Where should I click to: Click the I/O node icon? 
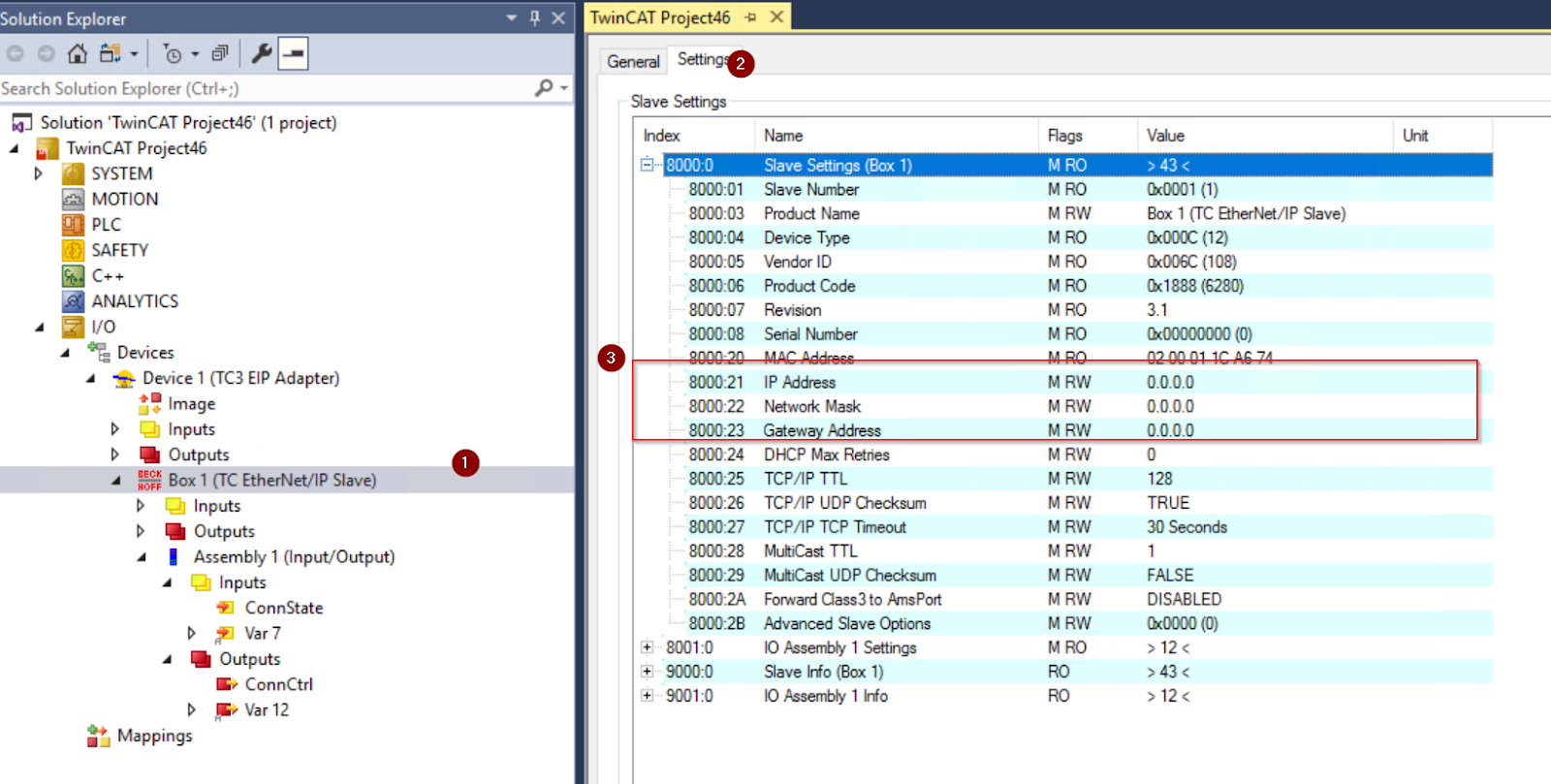(73, 327)
